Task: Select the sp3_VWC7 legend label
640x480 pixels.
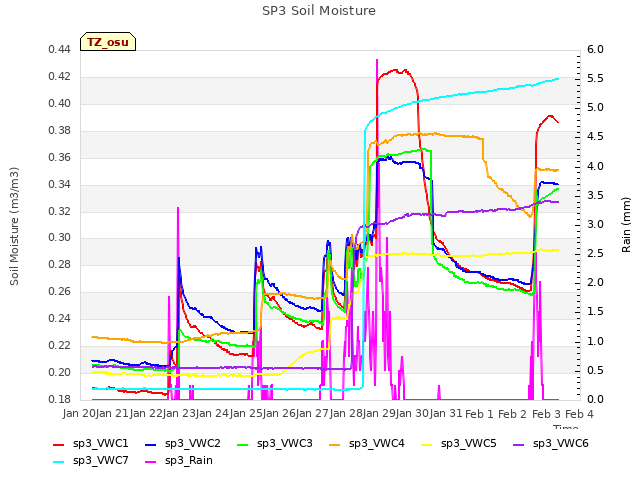Action: 100,461
